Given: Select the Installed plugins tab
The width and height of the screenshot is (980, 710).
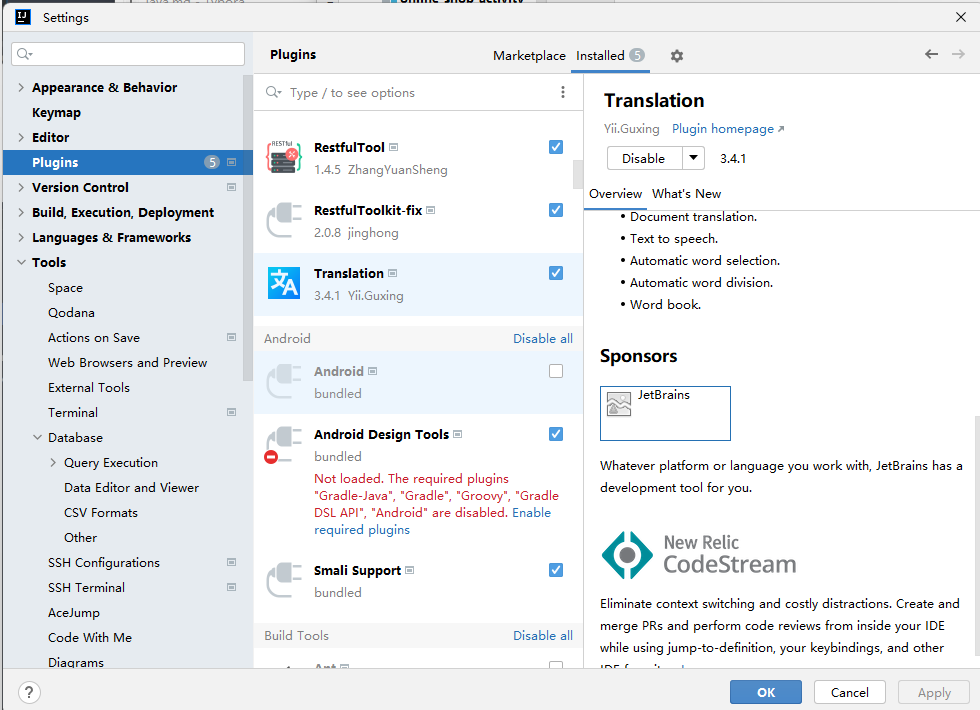Looking at the screenshot, I should [609, 56].
